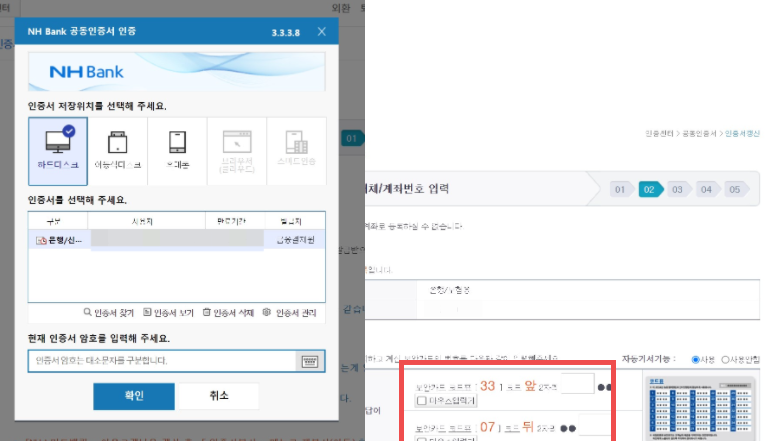Click the trash icon for 인증서 삭제
The width and height of the screenshot is (775, 441).
(x=207, y=312)
